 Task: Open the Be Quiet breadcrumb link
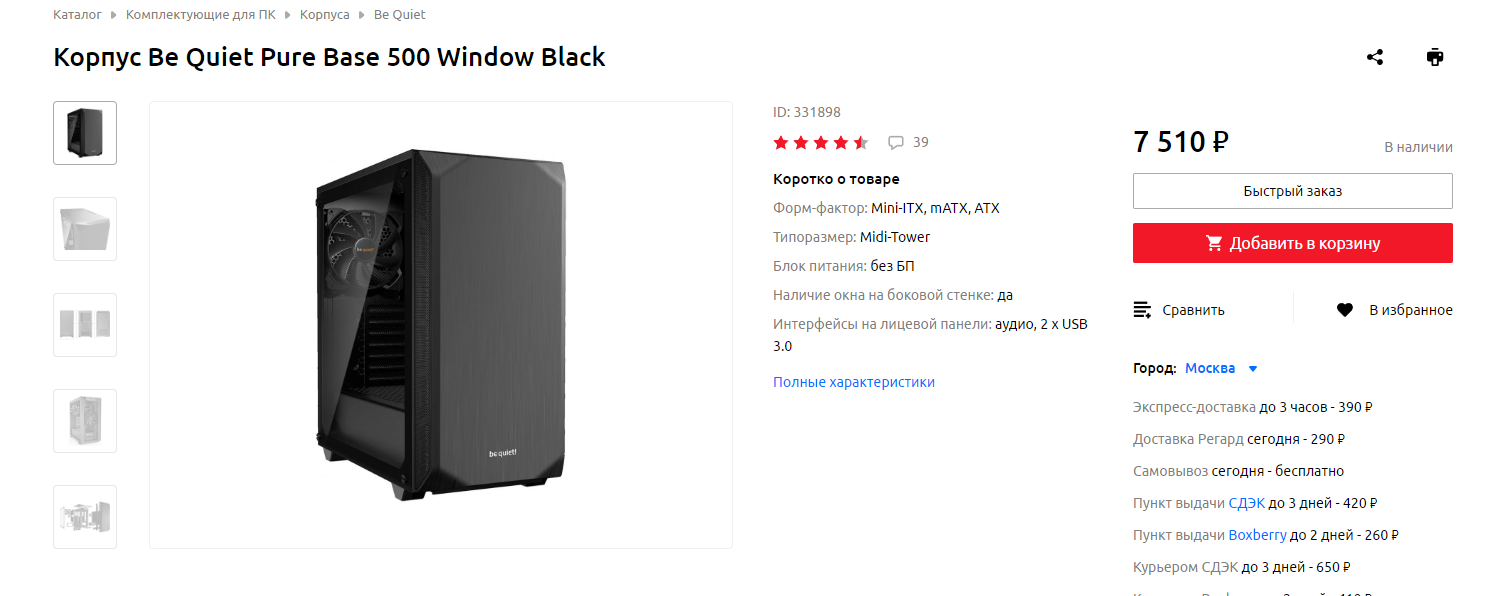[x=400, y=15]
